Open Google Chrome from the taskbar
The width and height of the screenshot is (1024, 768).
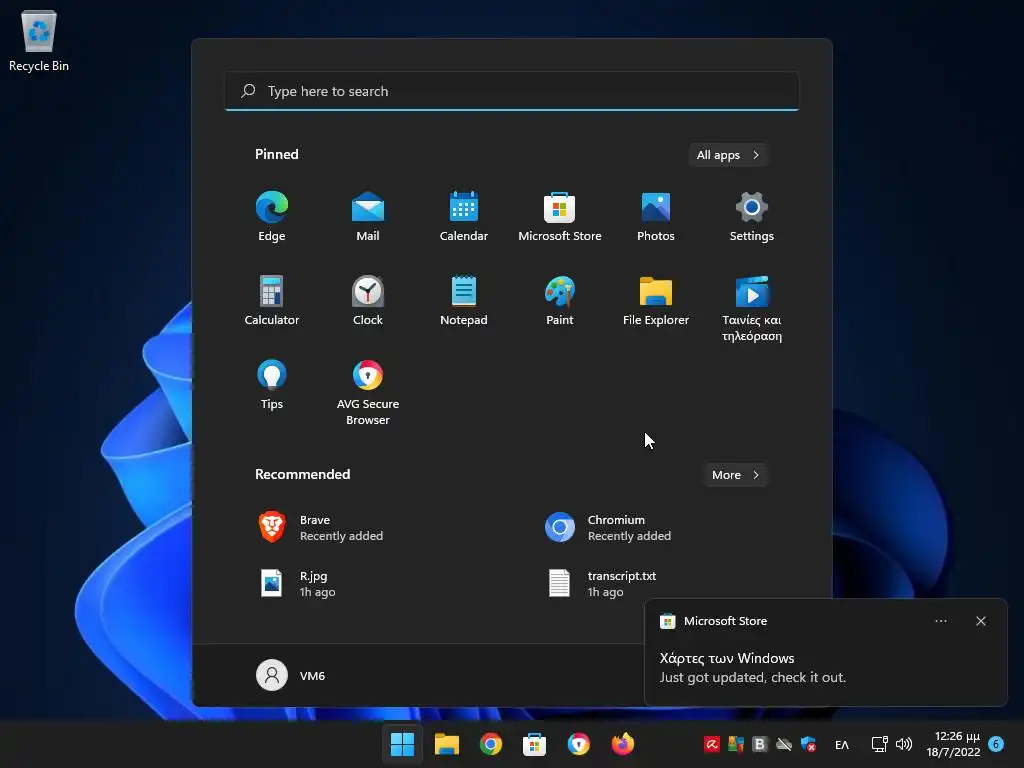pos(490,744)
